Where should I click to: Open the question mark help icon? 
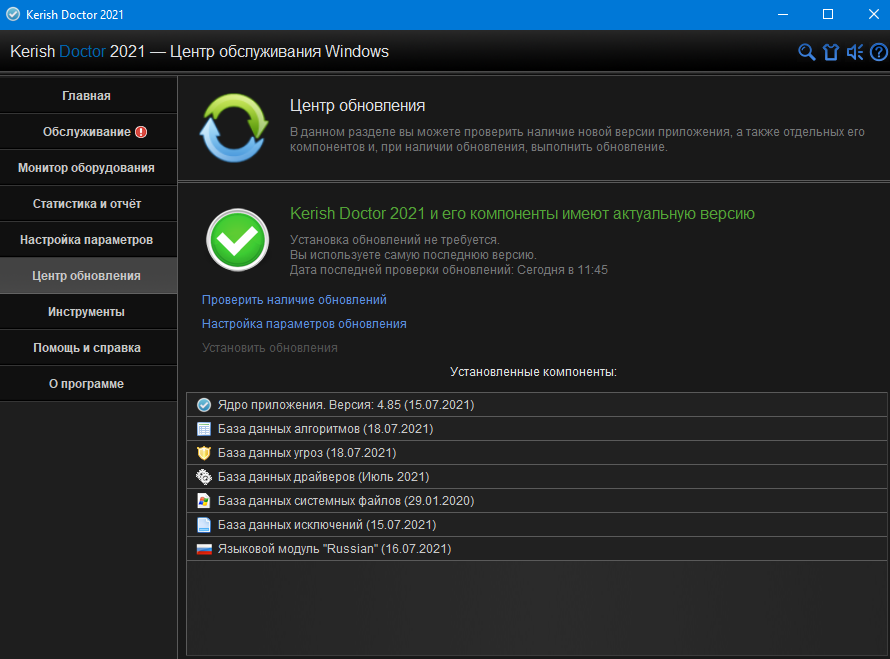click(879, 52)
